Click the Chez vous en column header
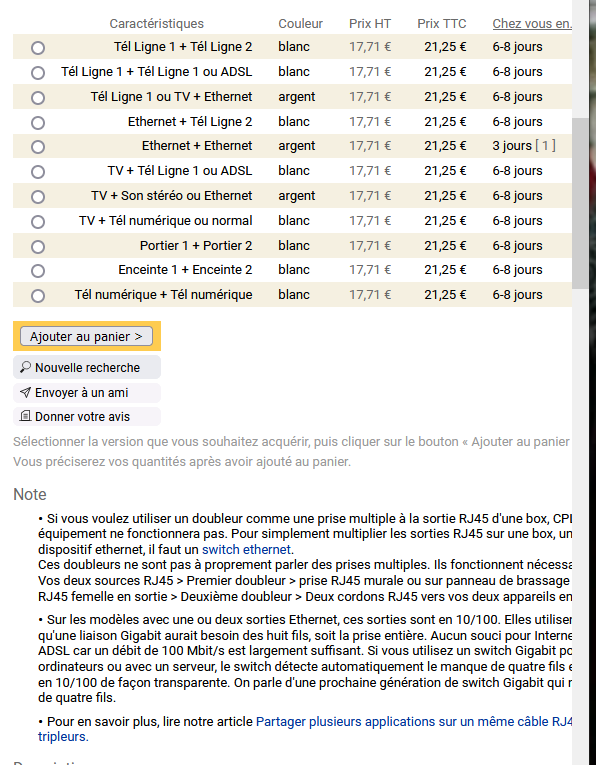The height and width of the screenshot is (765, 596). coord(532,23)
